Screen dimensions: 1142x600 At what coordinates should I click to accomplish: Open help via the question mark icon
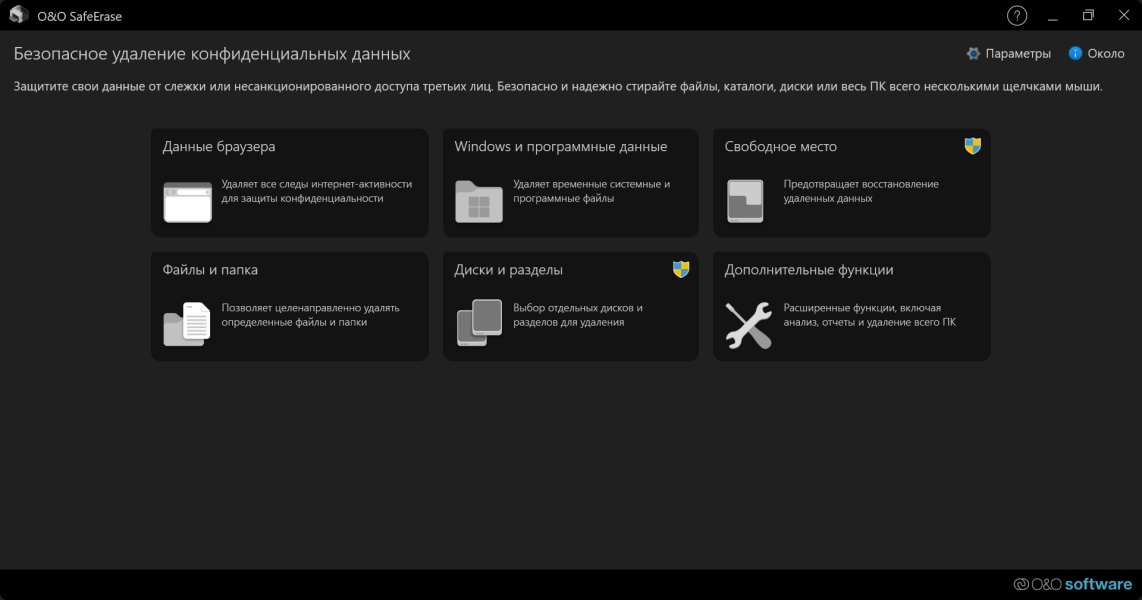pos(1017,15)
